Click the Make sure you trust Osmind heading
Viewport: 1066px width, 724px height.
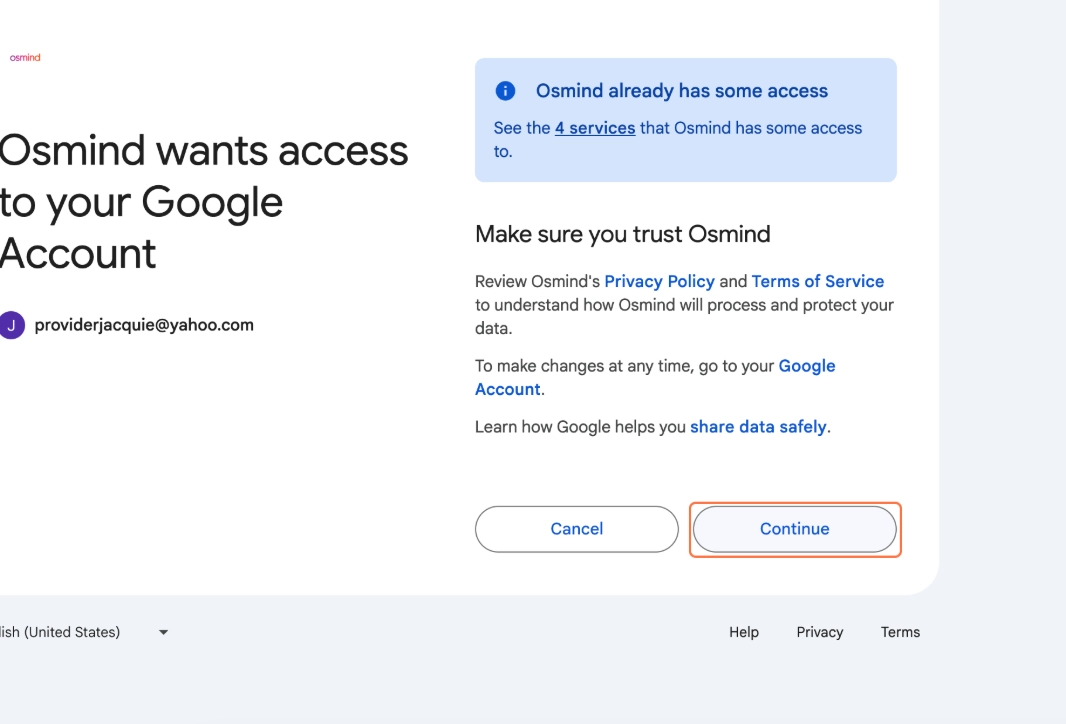623,234
